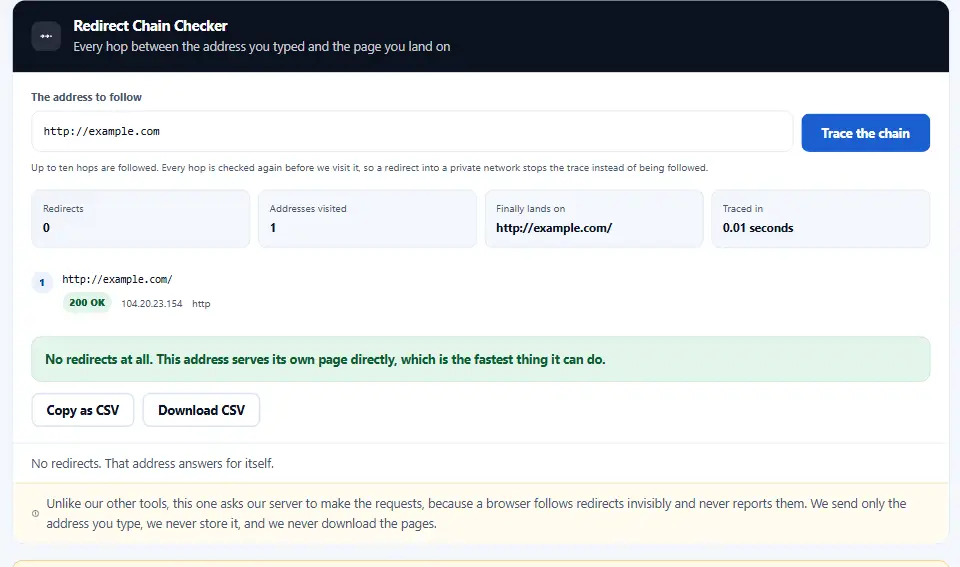Click Copy as CSV button
Screen dimensions: 960x567
click(83, 410)
